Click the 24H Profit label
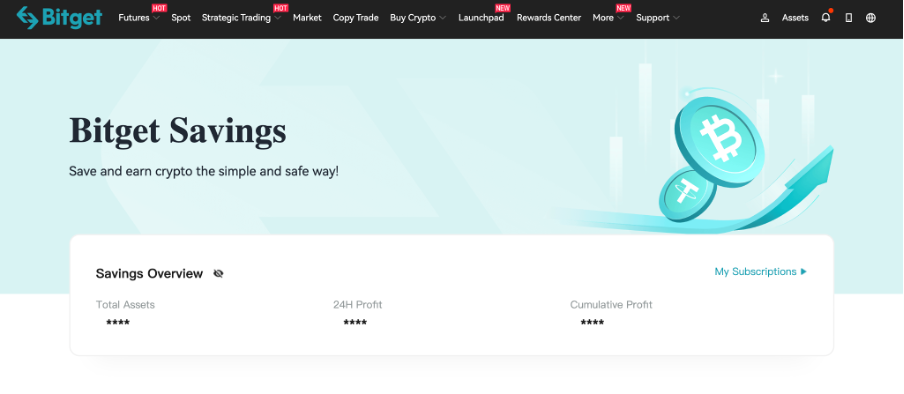The height and width of the screenshot is (394, 904). pyautogui.click(x=357, y=305)
